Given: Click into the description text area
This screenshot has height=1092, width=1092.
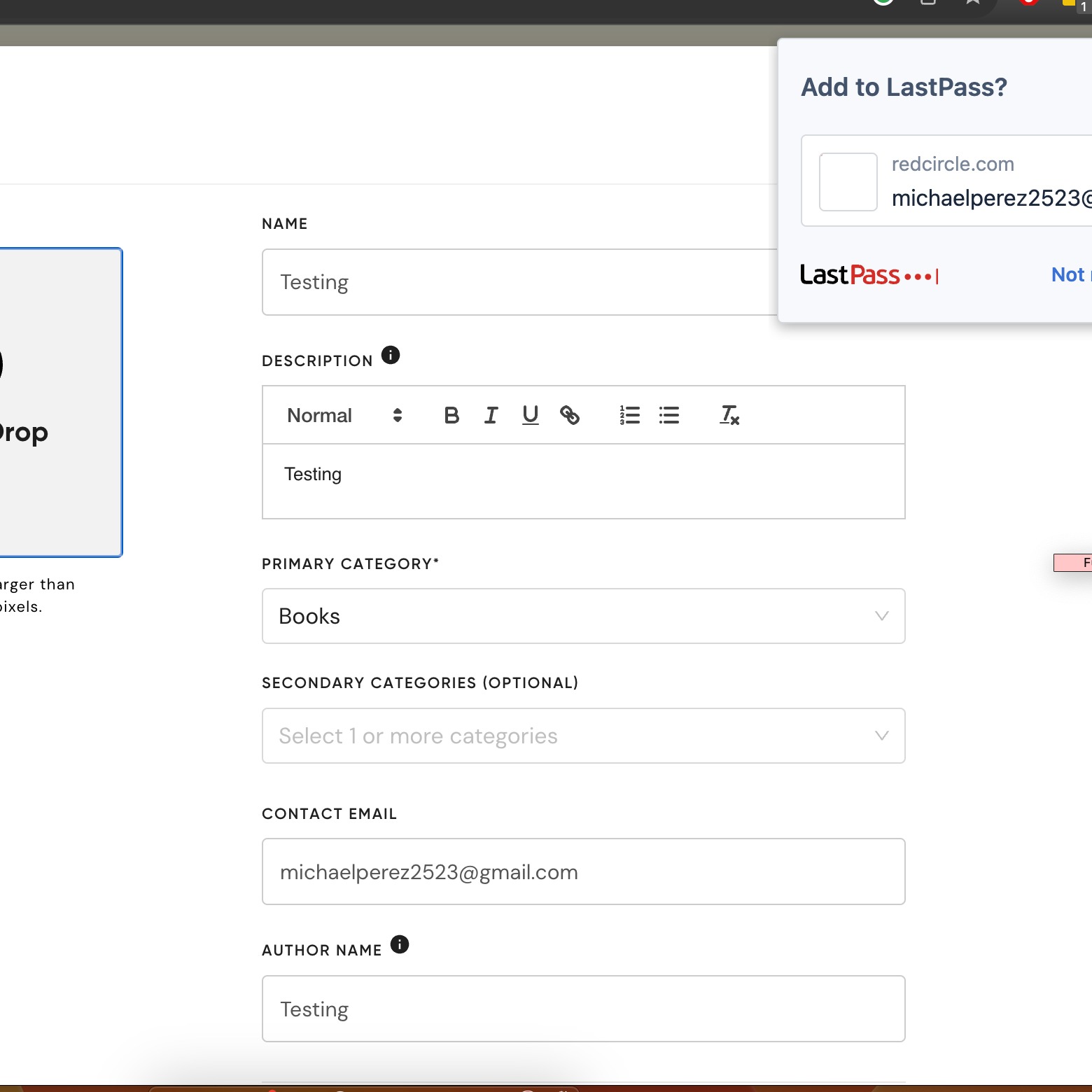Looking at the screenshot, I should click(583, 481).
